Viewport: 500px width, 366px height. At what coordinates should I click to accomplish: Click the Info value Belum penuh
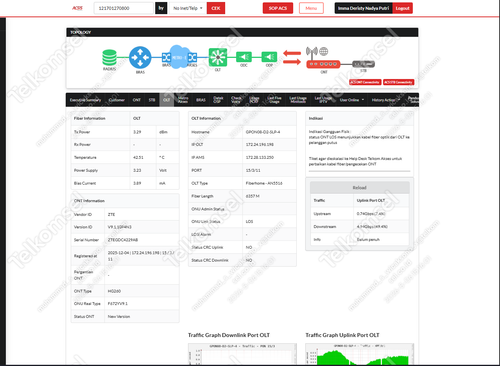coord(368,240)
